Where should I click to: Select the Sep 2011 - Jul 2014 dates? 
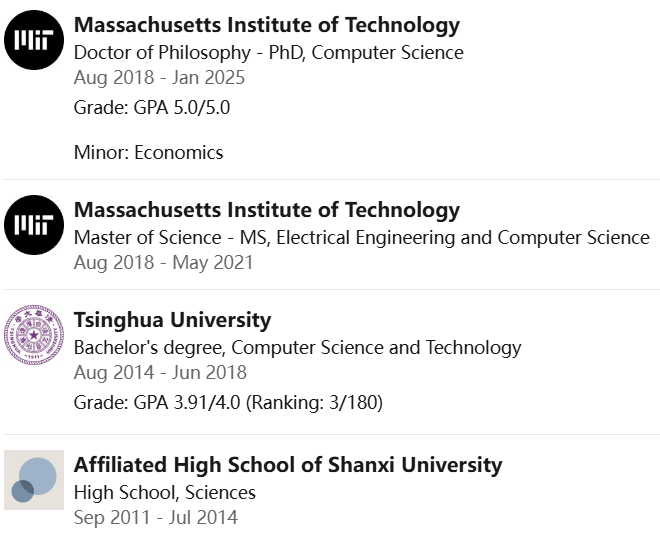click(156, 517)
